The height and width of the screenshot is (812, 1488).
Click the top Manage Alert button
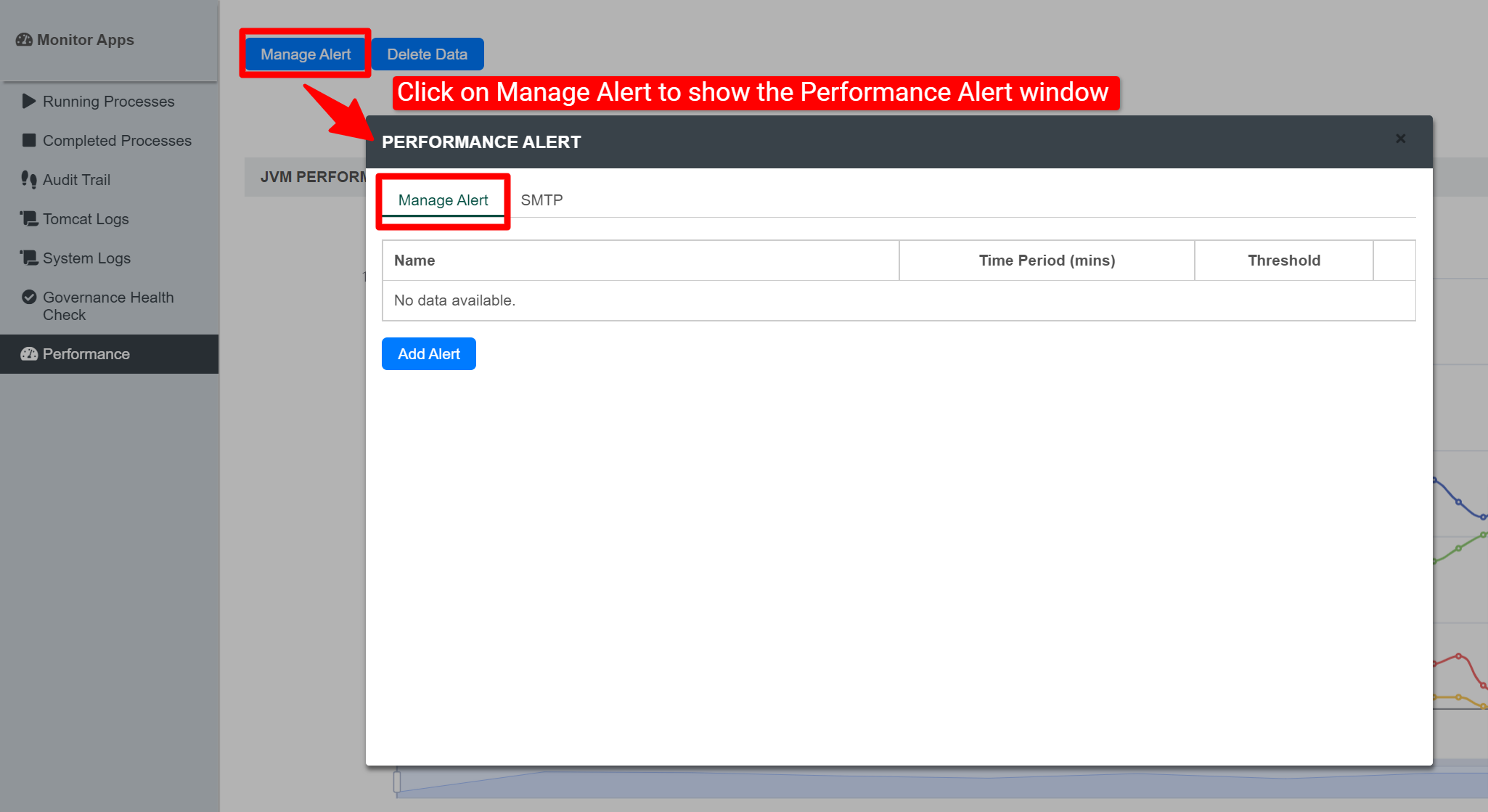pos(306,54)
